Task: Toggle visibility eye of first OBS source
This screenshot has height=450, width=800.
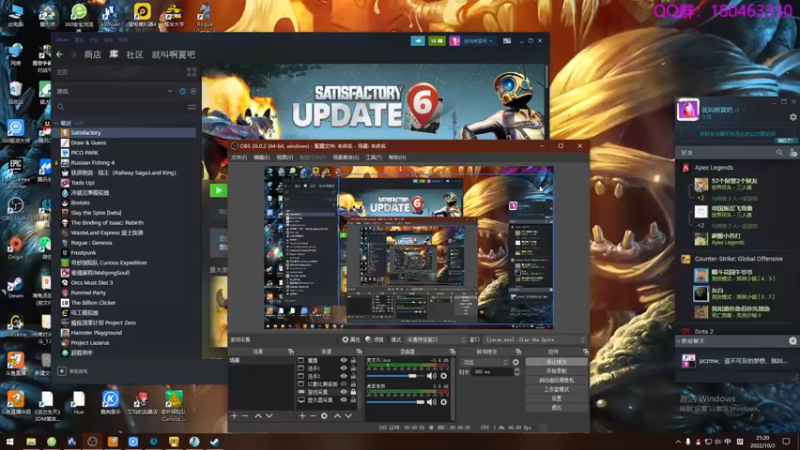Action: click(x=343, y=360)
